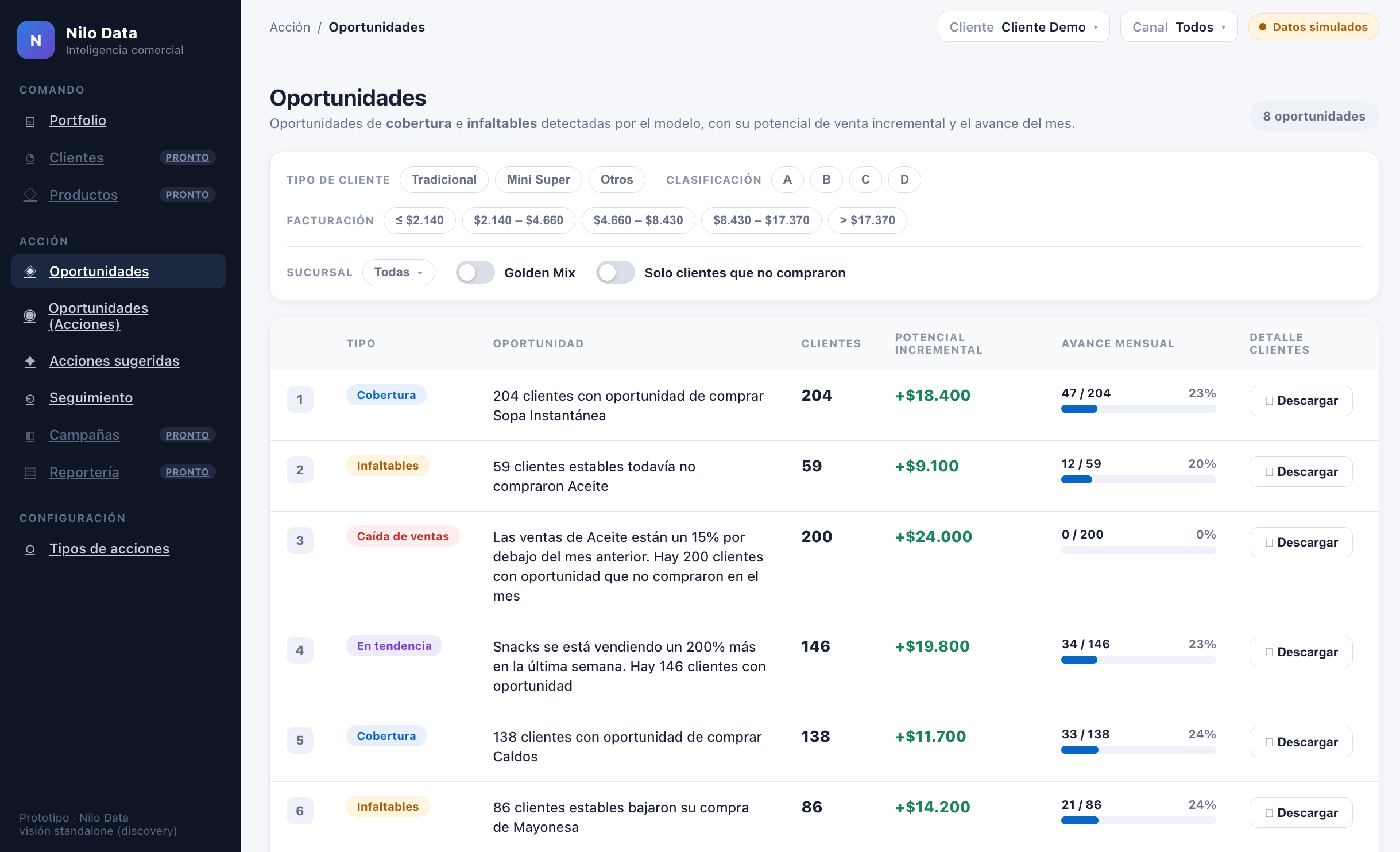
Task: Click download icon in 59 clientes Aceite row
Action: 1269,472
